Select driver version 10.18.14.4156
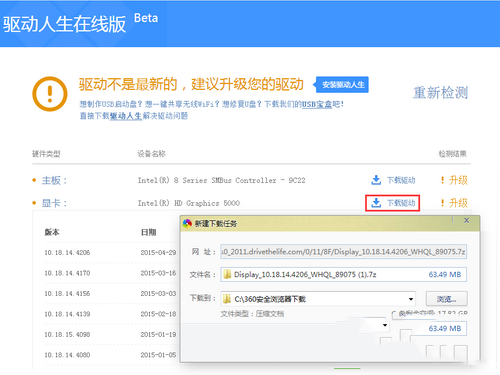 67,294
